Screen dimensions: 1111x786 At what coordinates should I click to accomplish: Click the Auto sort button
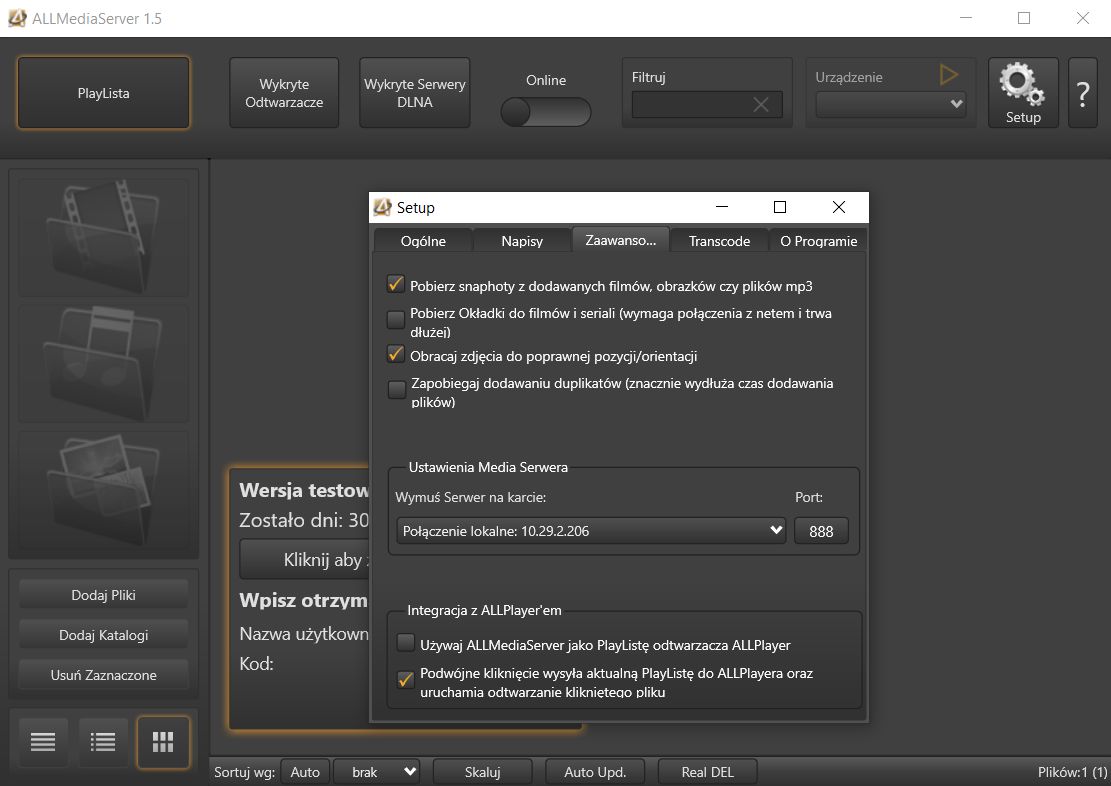(x=305, y=772)
